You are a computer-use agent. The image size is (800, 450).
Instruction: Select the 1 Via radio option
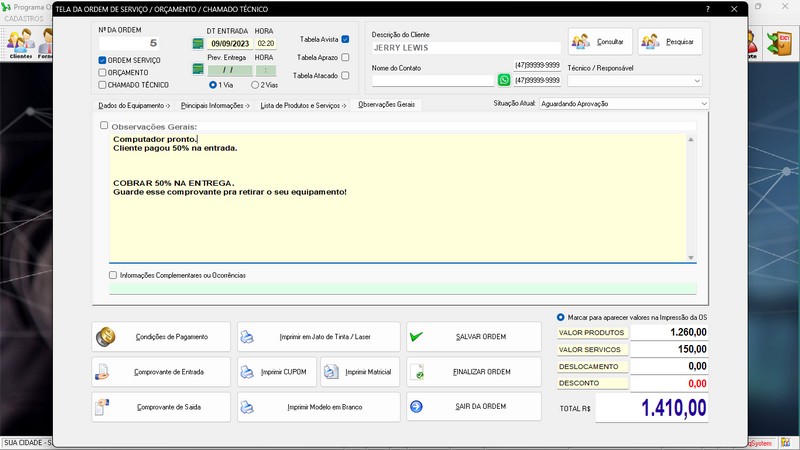coord(213,85)
